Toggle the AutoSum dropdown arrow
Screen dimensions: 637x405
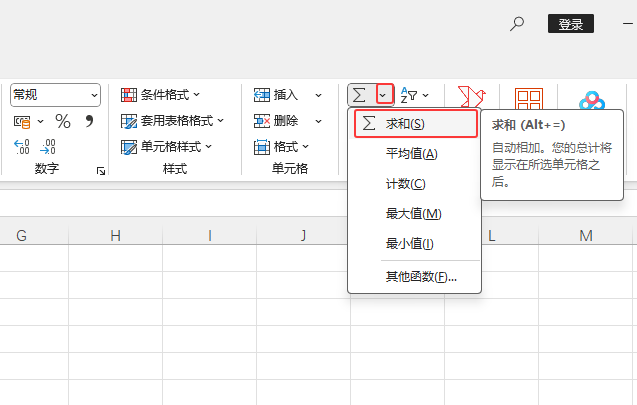click(x=385, y=95)
